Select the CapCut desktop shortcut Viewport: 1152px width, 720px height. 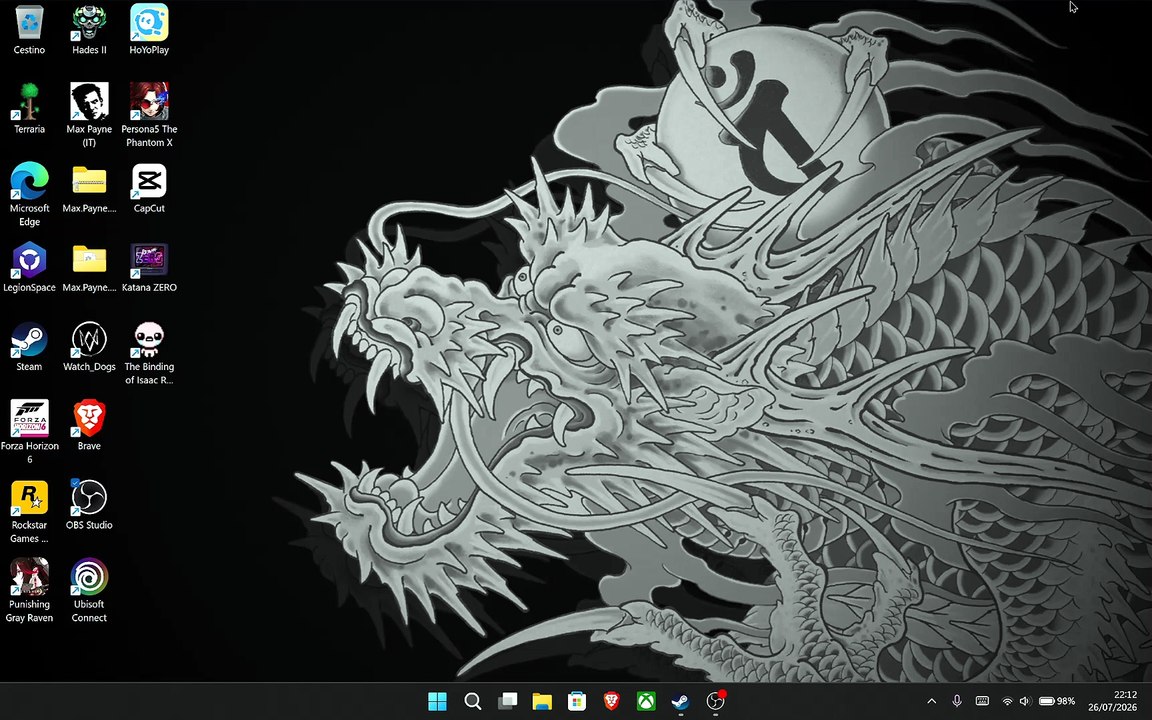pos(149,187)
